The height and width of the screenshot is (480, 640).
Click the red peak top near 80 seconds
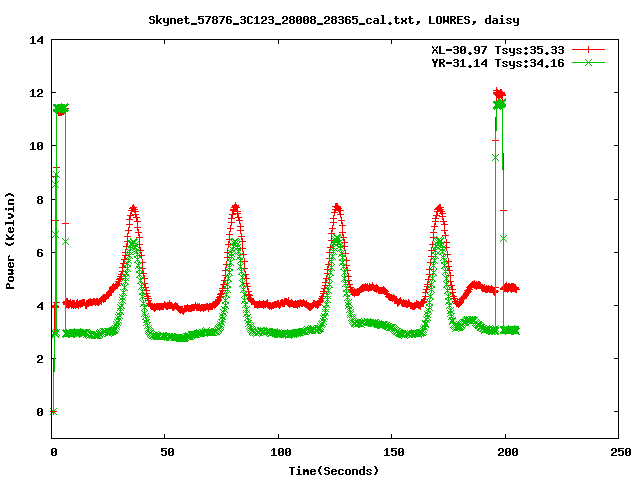coord(236,207)
